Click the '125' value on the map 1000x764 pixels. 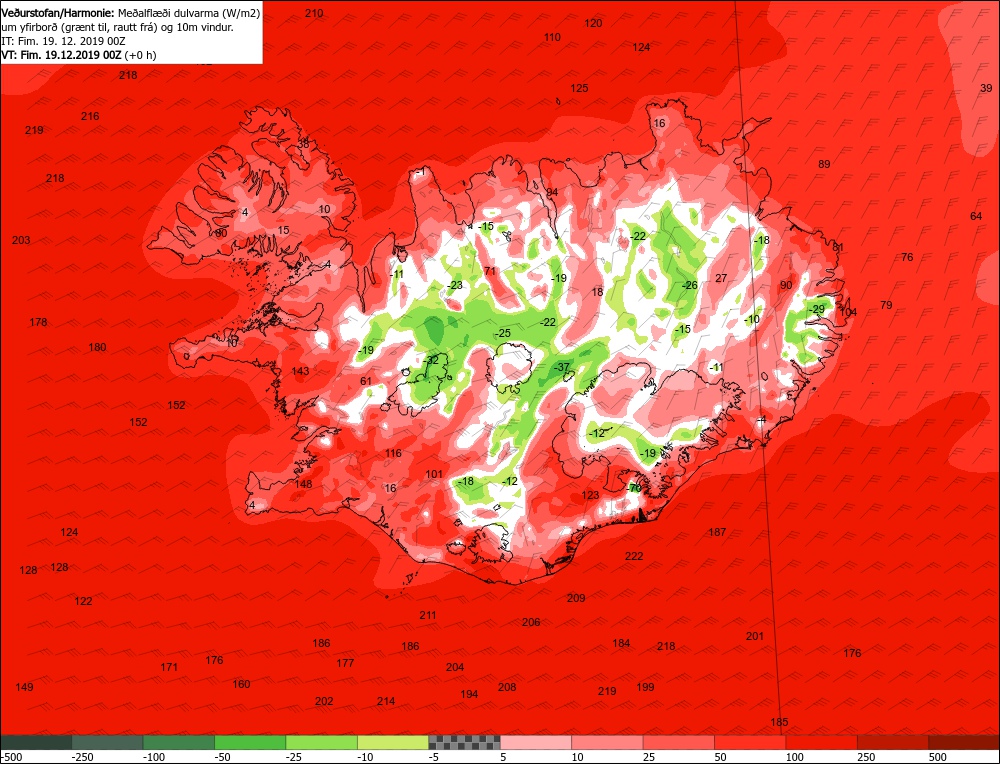tap(579, 88)
